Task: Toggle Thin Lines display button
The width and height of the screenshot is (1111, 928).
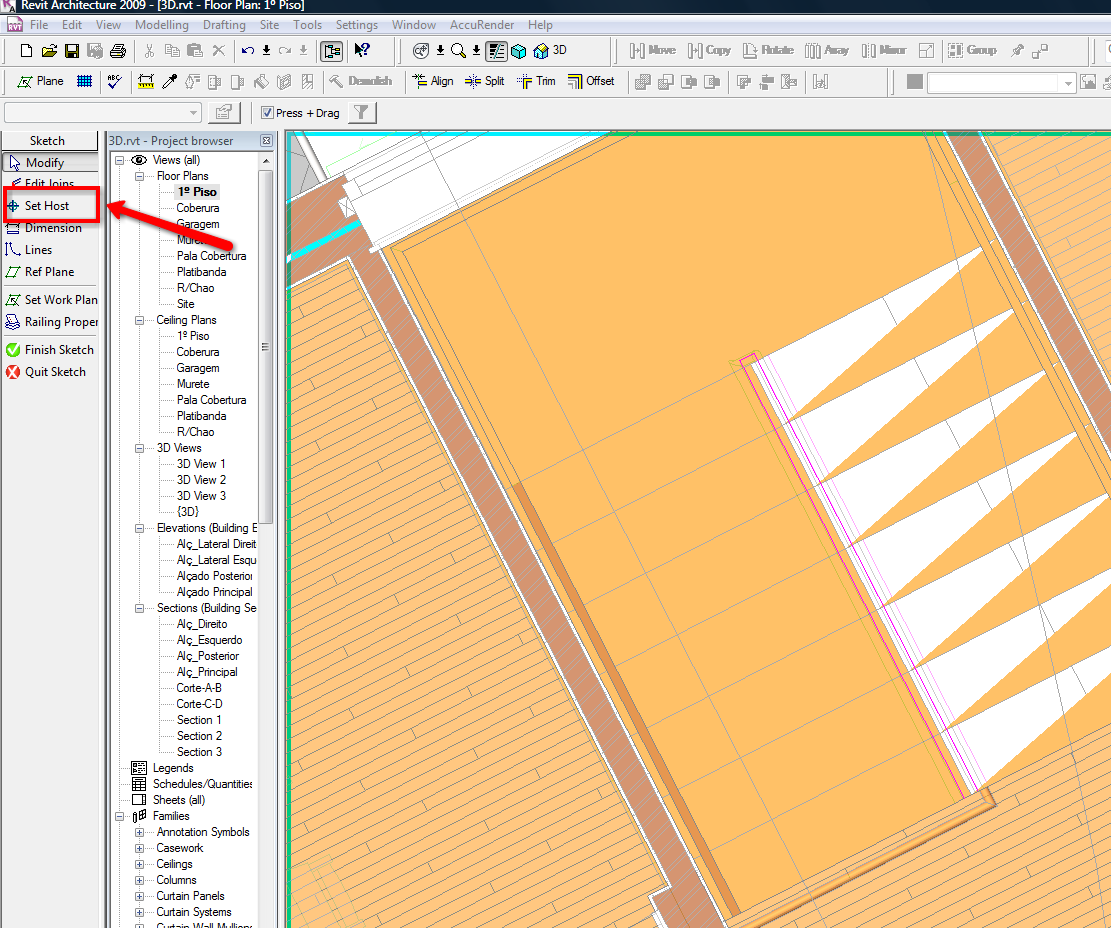Action: point(497,51)
